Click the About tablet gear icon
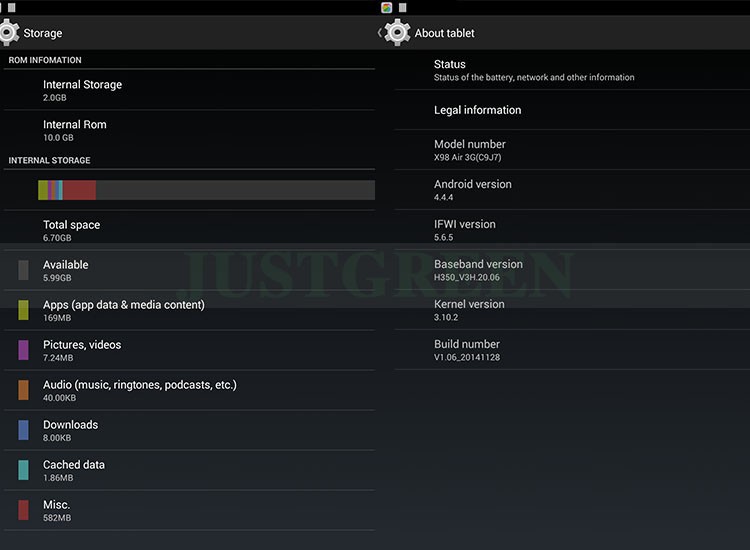The image size is (750, 550). pos(397,33)
